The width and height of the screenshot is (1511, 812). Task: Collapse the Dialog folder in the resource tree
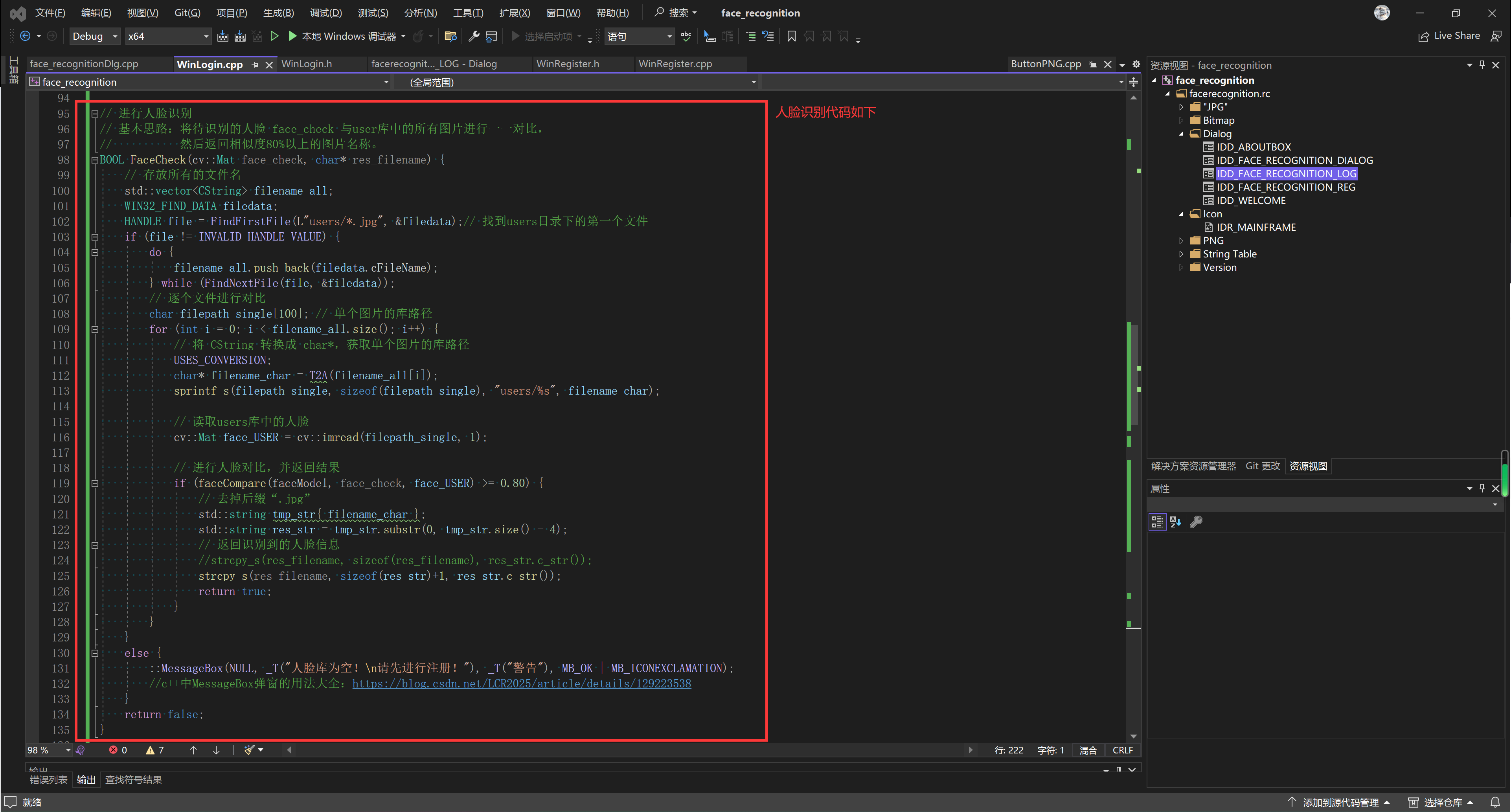(x=1181, y=134)
